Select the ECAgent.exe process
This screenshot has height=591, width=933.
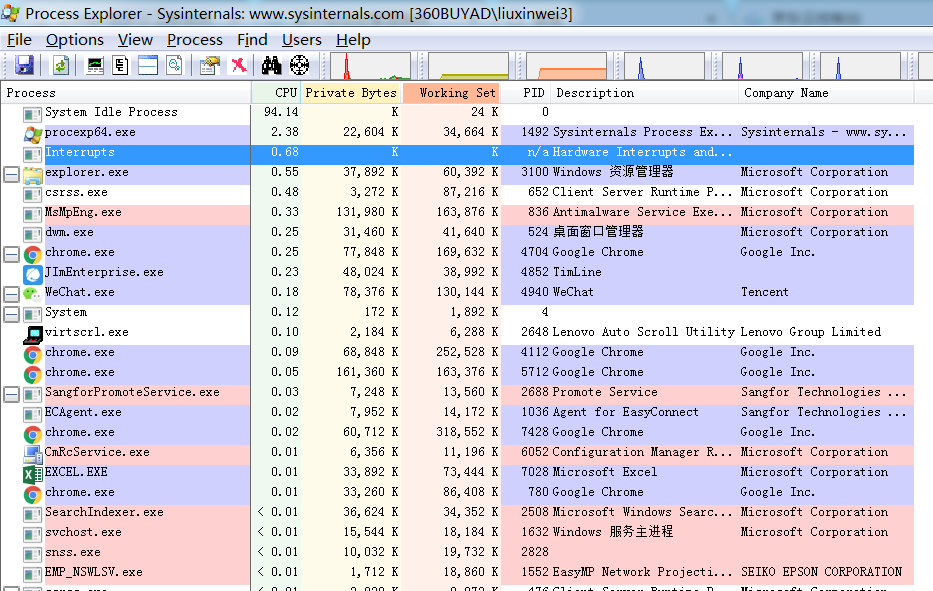(x=457, y=412)
